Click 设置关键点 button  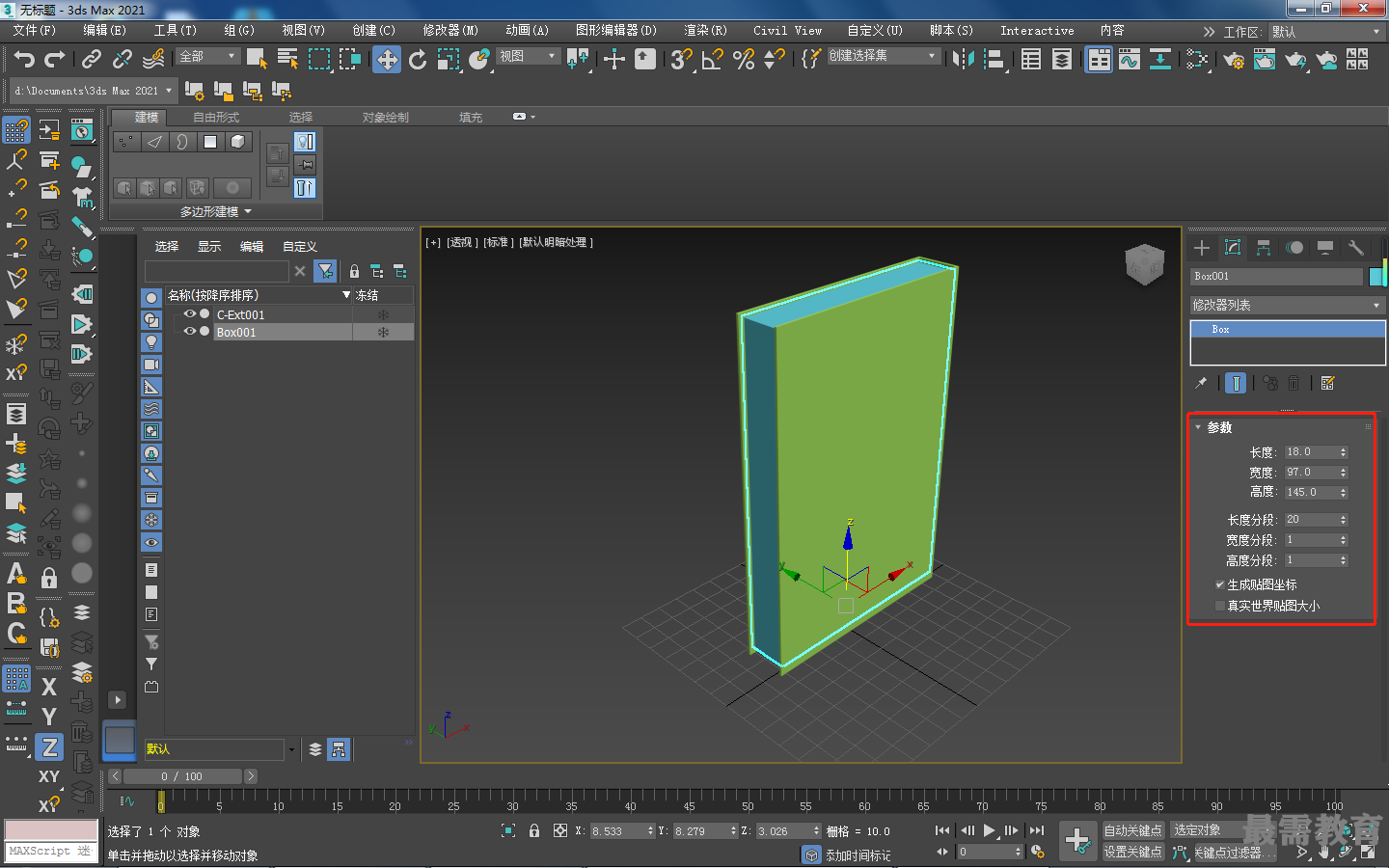pos(1132,852)
